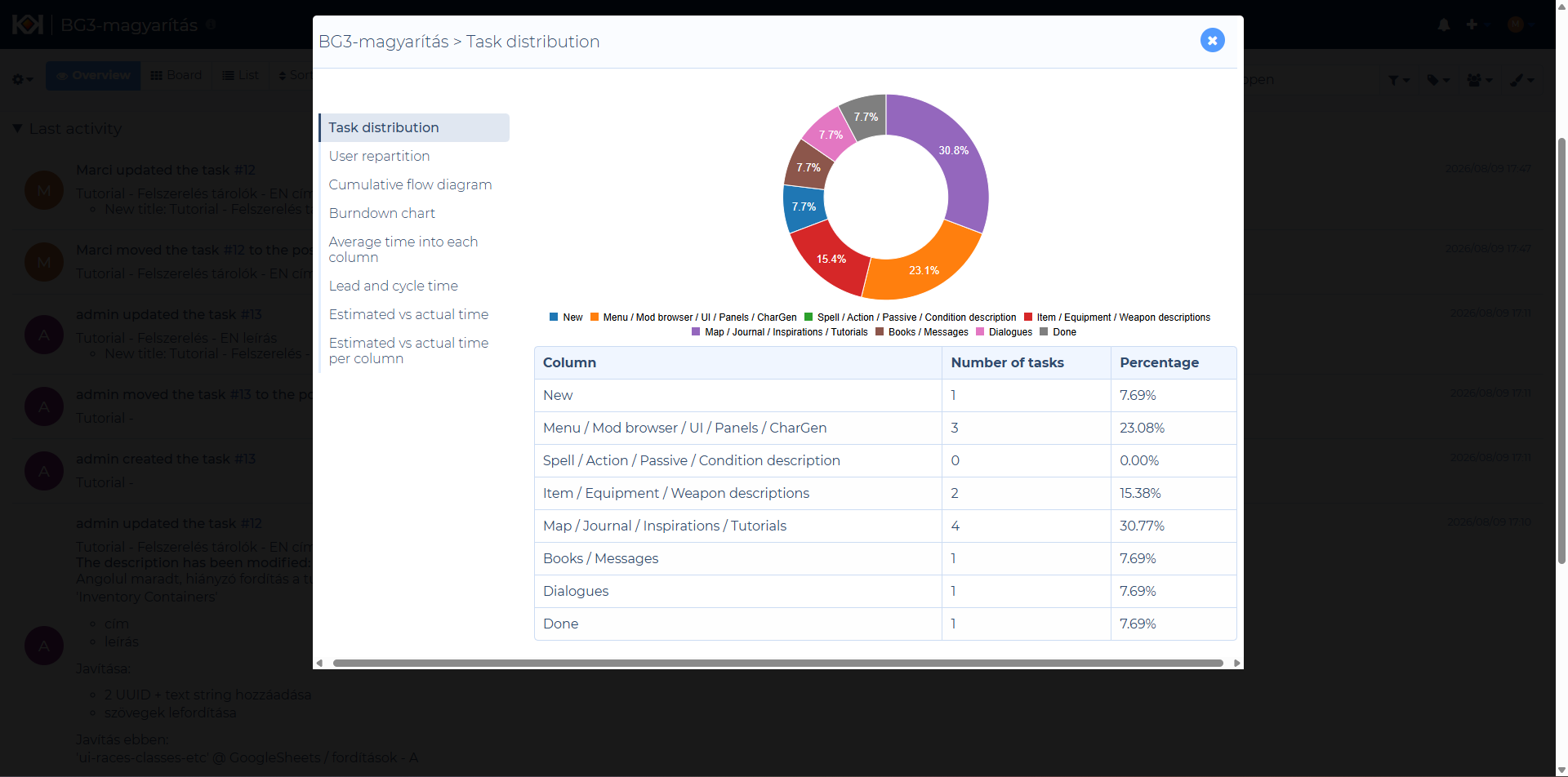The image size is (1568, 777).
Task: Select the 'Dialogues' table cell
Action: point(738,591)
